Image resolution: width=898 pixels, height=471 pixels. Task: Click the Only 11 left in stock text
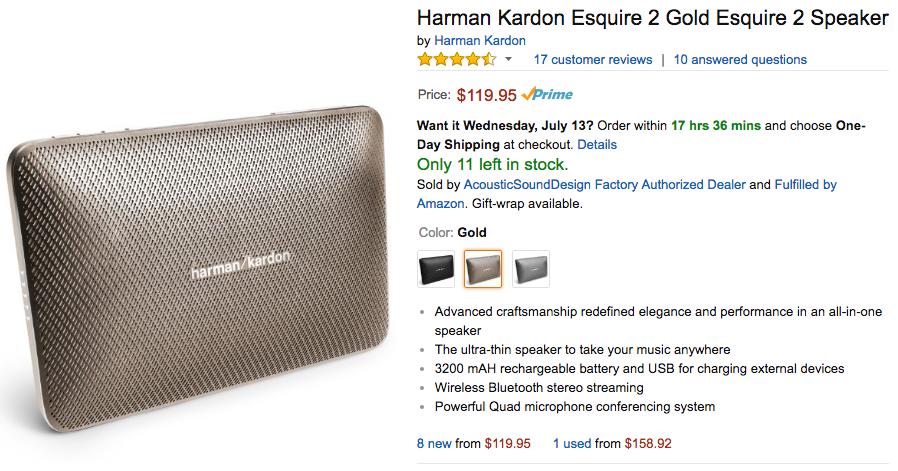click(492, 165)
